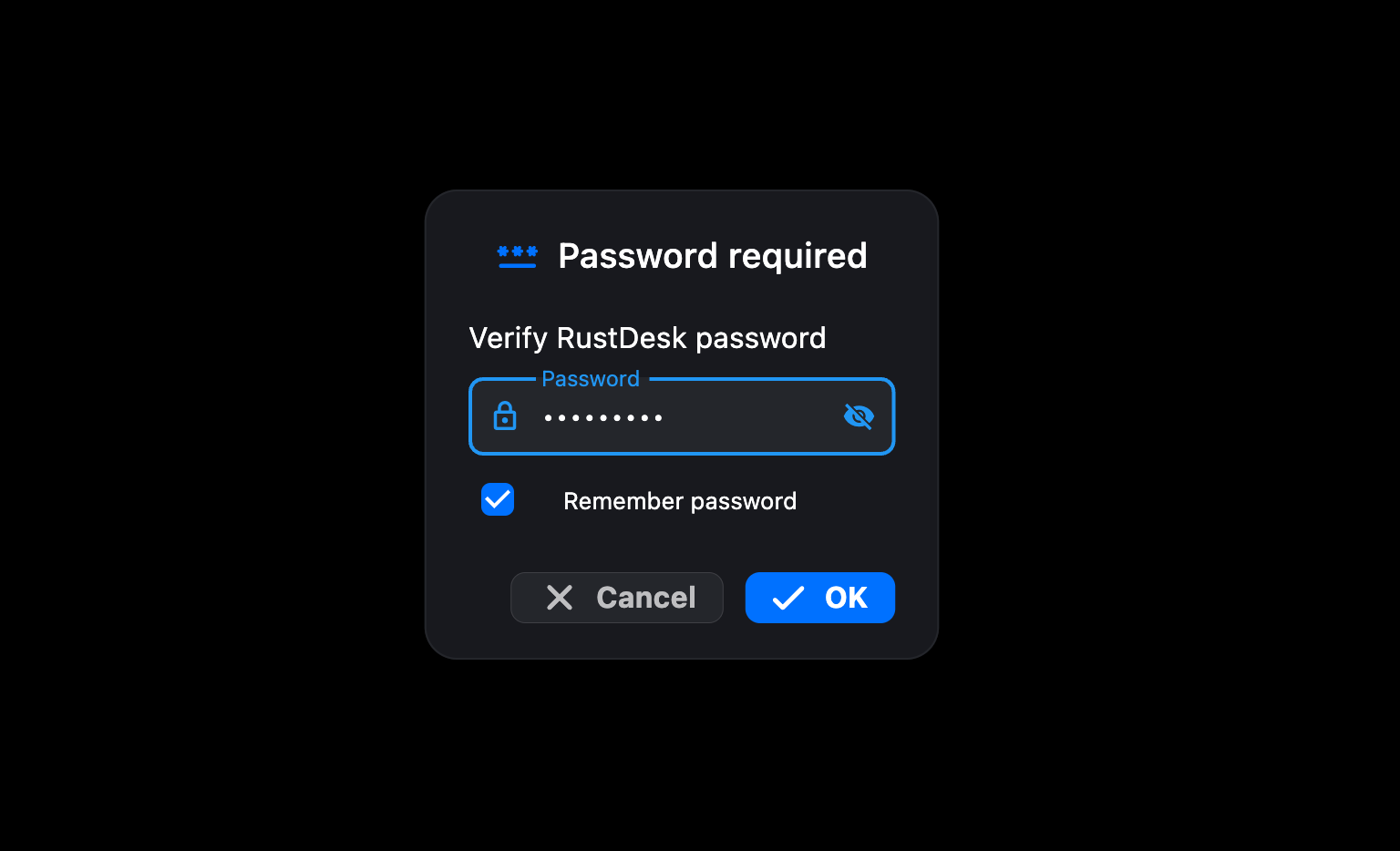Click the Remember password label text
Image resolution: width=1400 pixels, height=851 pixels.
(680, 501)
